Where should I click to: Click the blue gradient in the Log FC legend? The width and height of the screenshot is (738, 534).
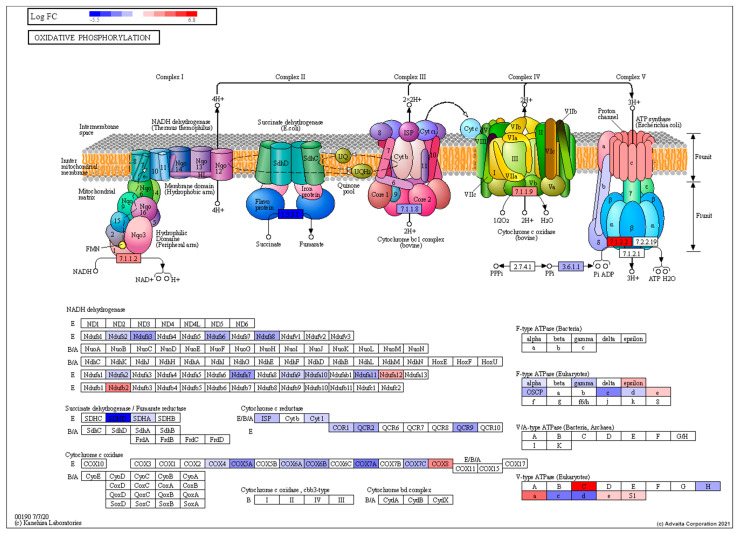coord(111,14)
